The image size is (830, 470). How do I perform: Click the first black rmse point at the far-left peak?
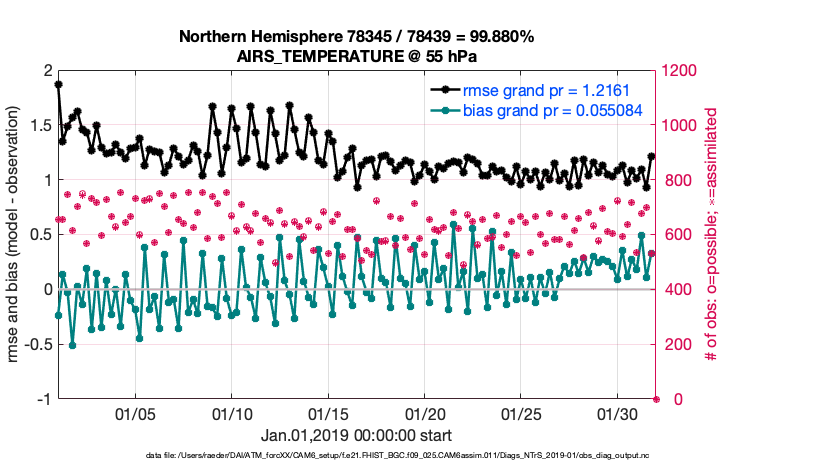point(58,85)
